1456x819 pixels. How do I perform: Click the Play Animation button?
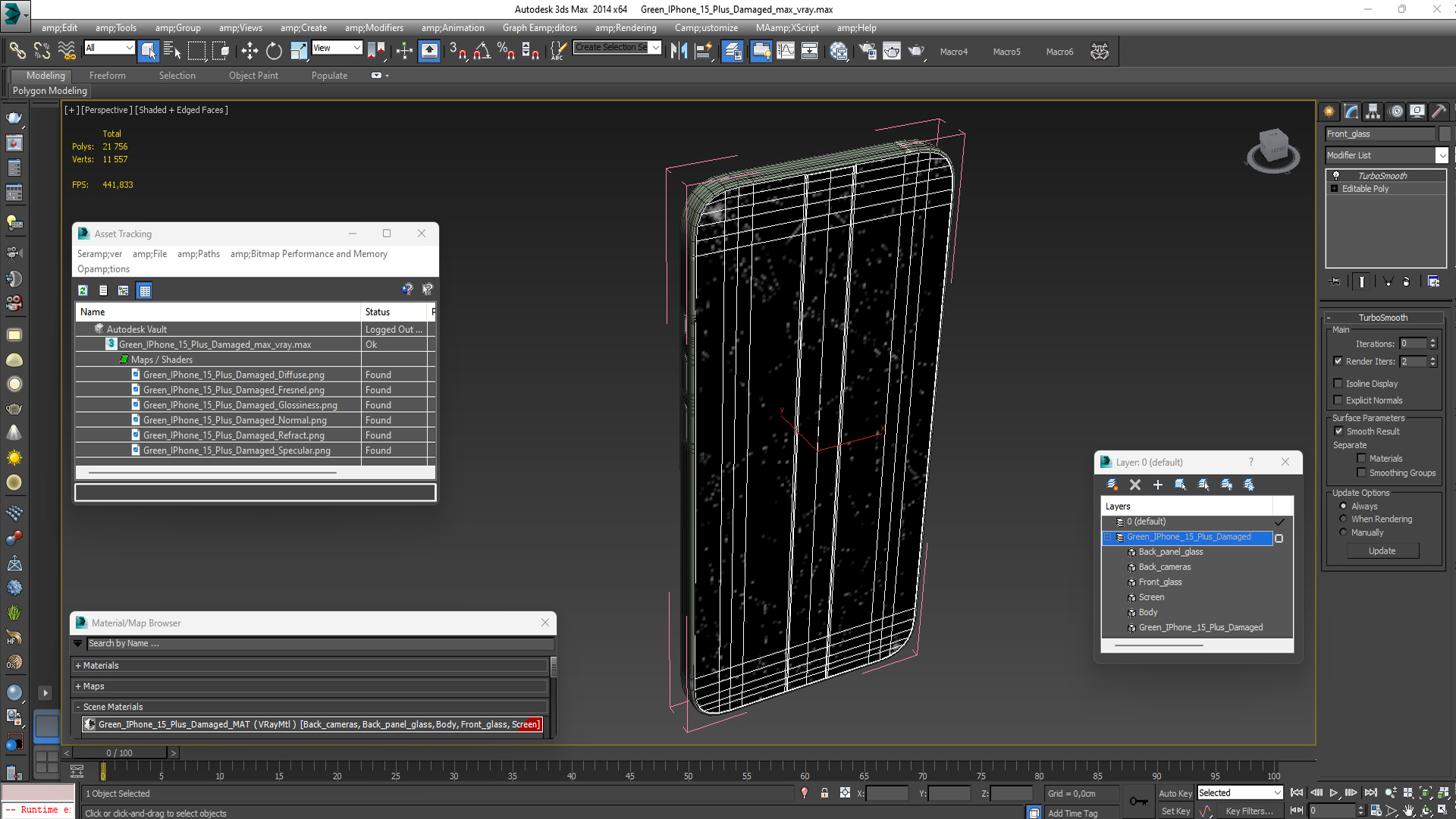point(1333,792)
